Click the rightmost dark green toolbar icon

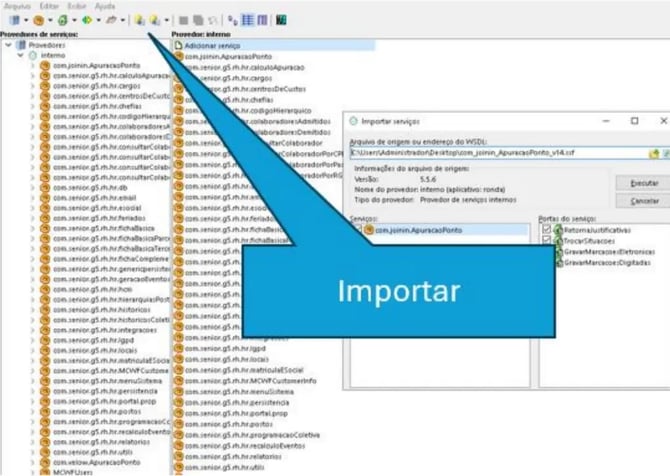[x=282, y=20]
